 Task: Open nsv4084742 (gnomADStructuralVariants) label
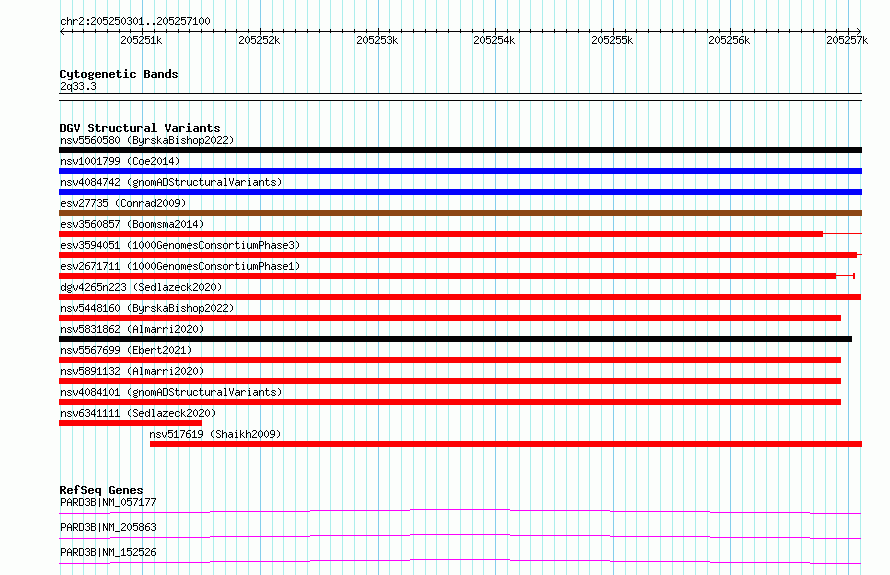(x=171, y=182)
